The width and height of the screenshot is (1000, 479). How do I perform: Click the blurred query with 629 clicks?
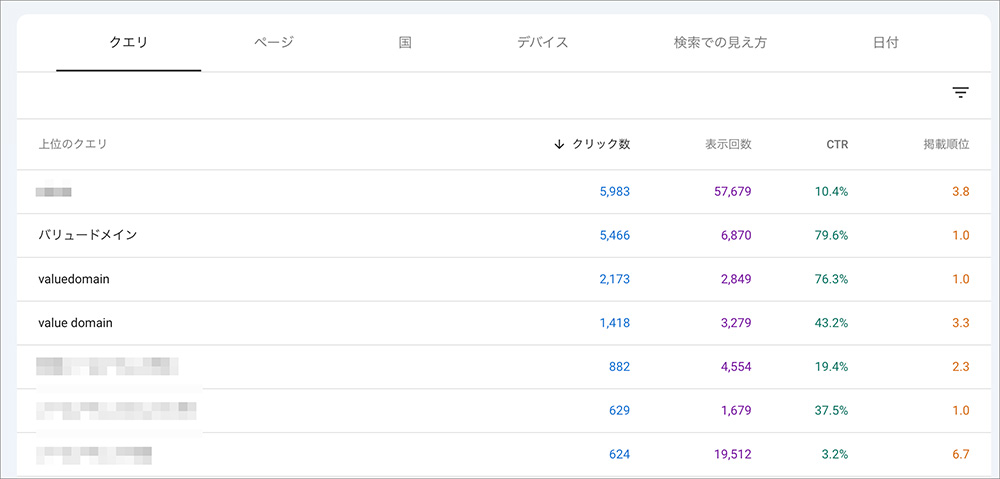click(116, 410)
